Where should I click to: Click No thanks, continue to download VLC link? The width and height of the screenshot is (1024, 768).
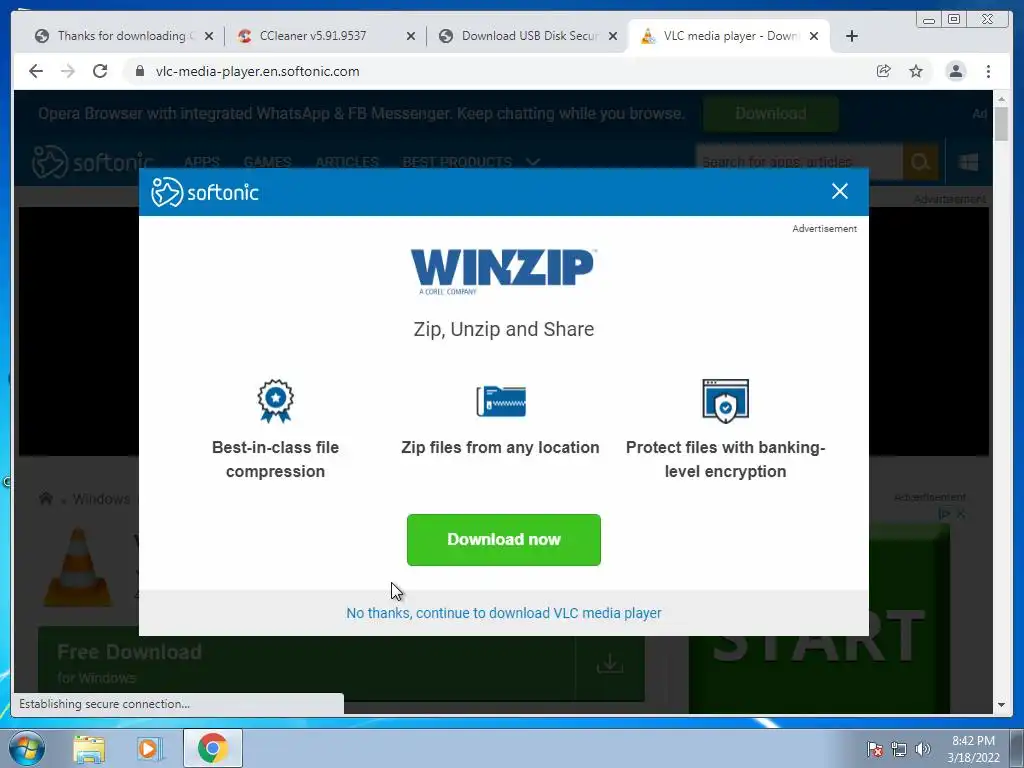(504, 613)
